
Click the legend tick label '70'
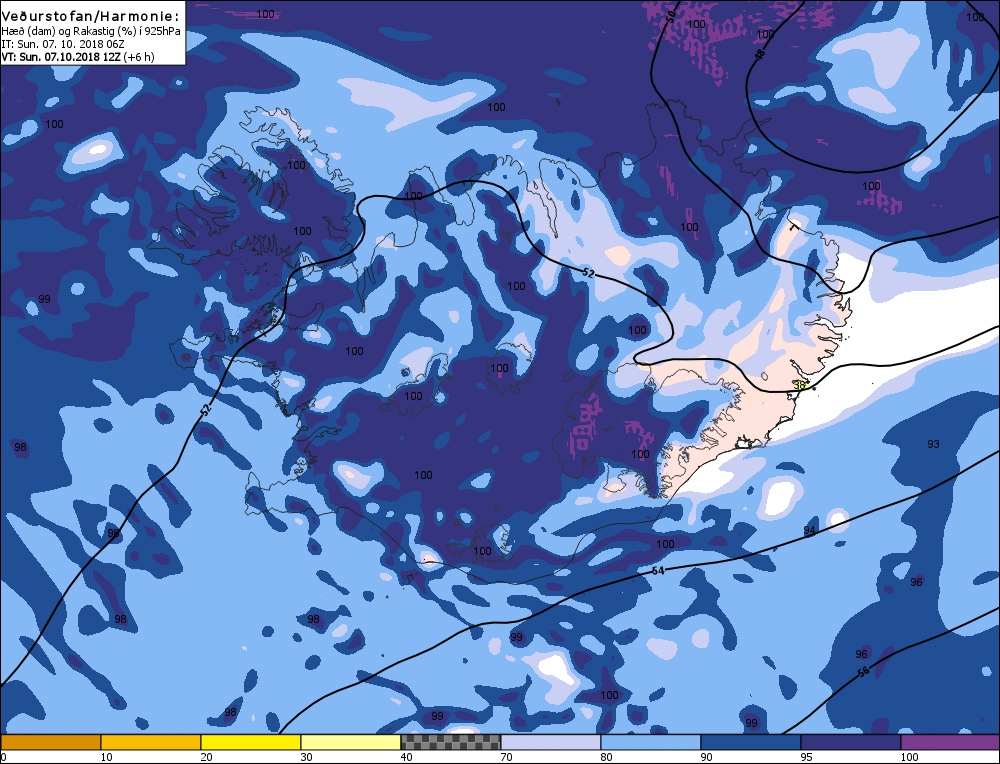point(506,757)
